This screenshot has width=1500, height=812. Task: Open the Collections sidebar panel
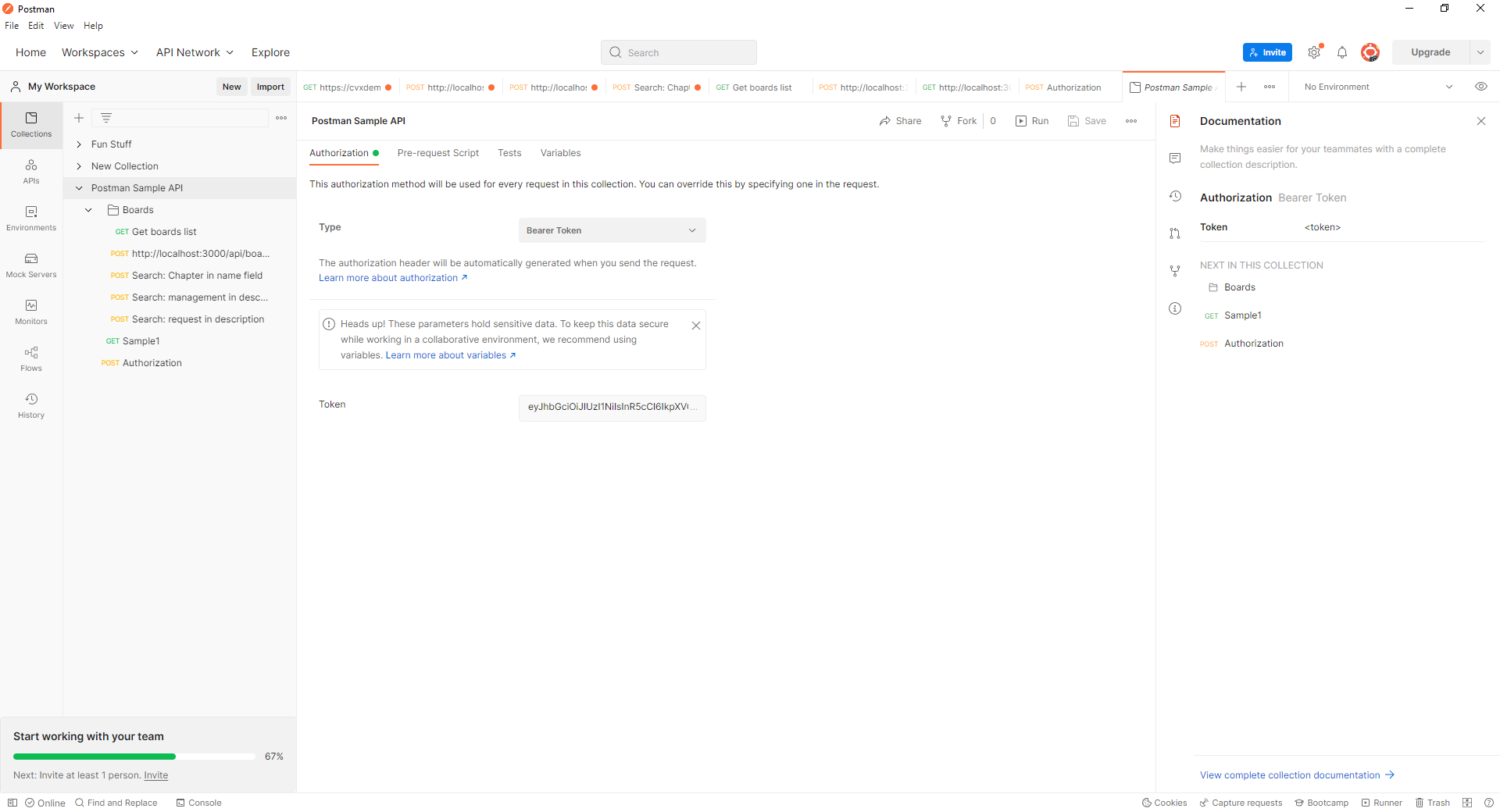31,125
